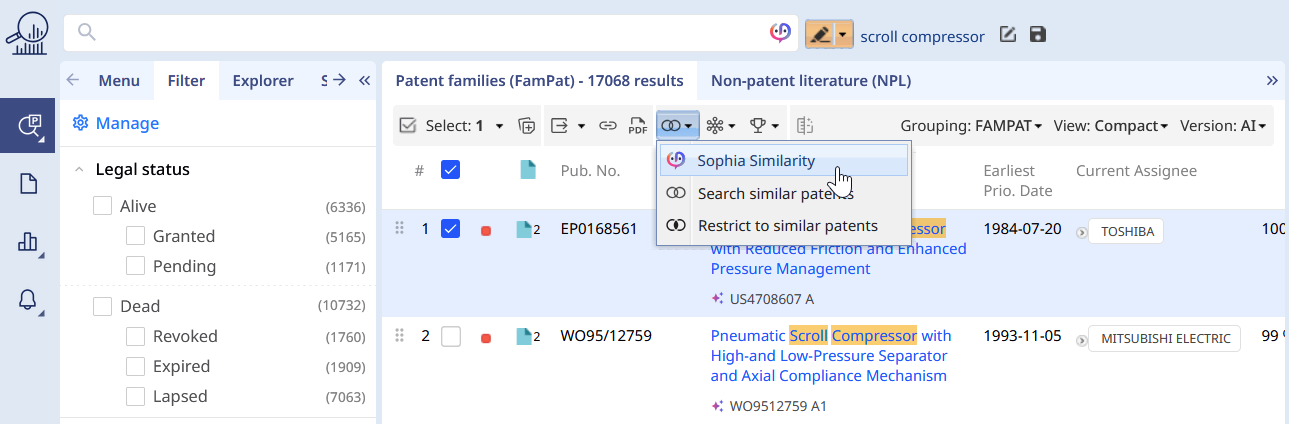
Task: Open the documents page icon in sidebar
Action: (x=28, y=184)
